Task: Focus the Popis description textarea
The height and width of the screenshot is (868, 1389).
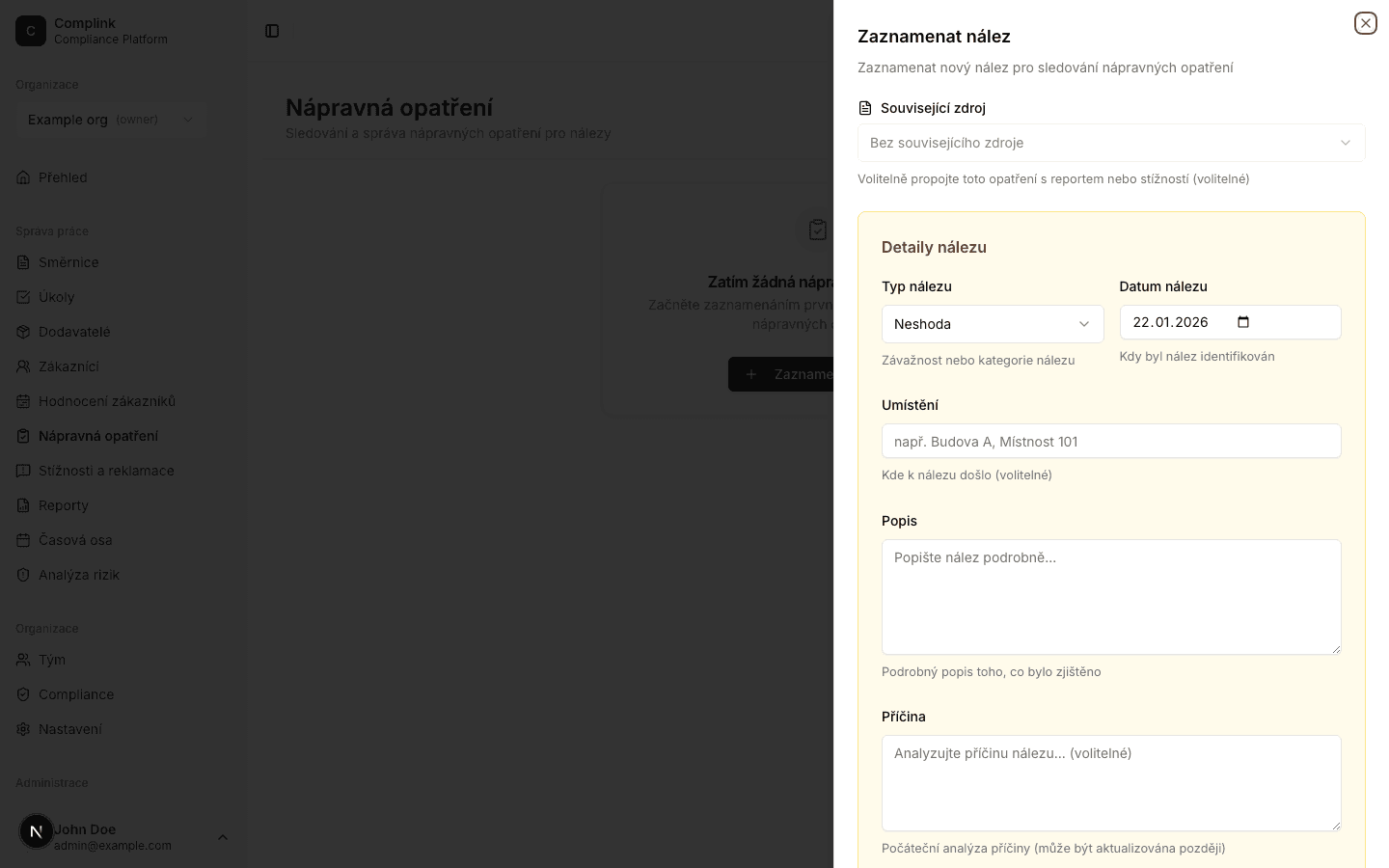Action: 1110,596
